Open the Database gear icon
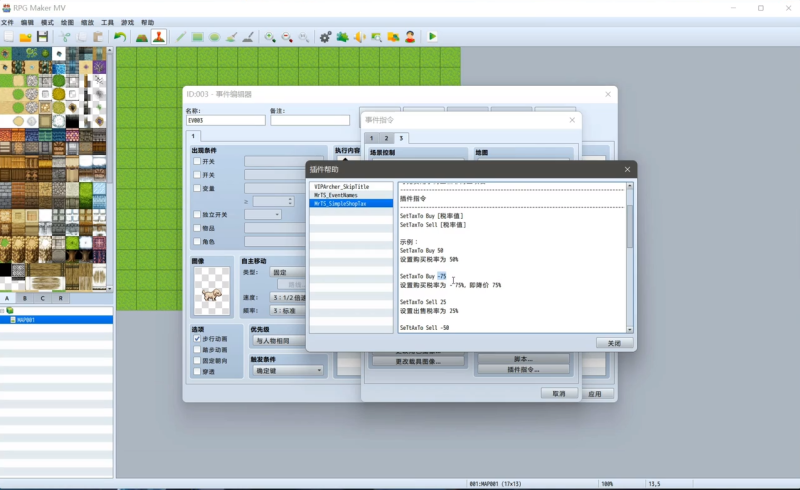The height and width of the screenshot is (490, 800). click(326, 37)
